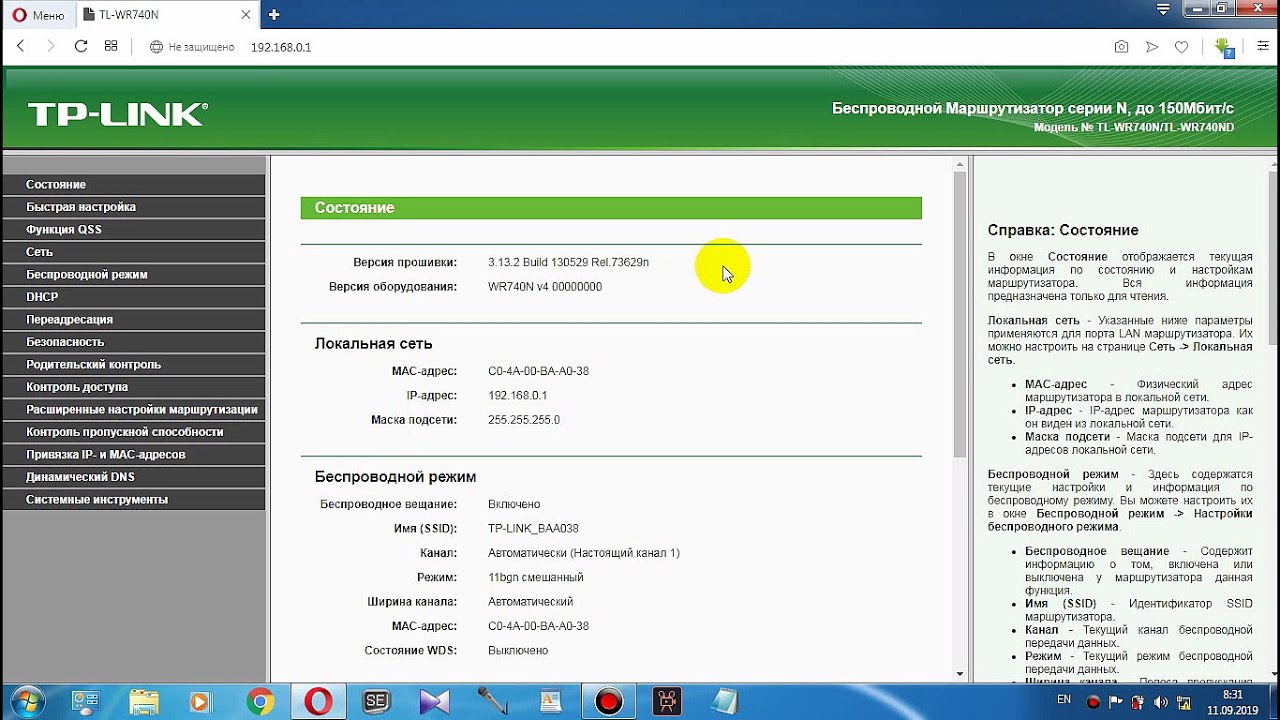Expand Переадресация menu section

pos(134,320)
